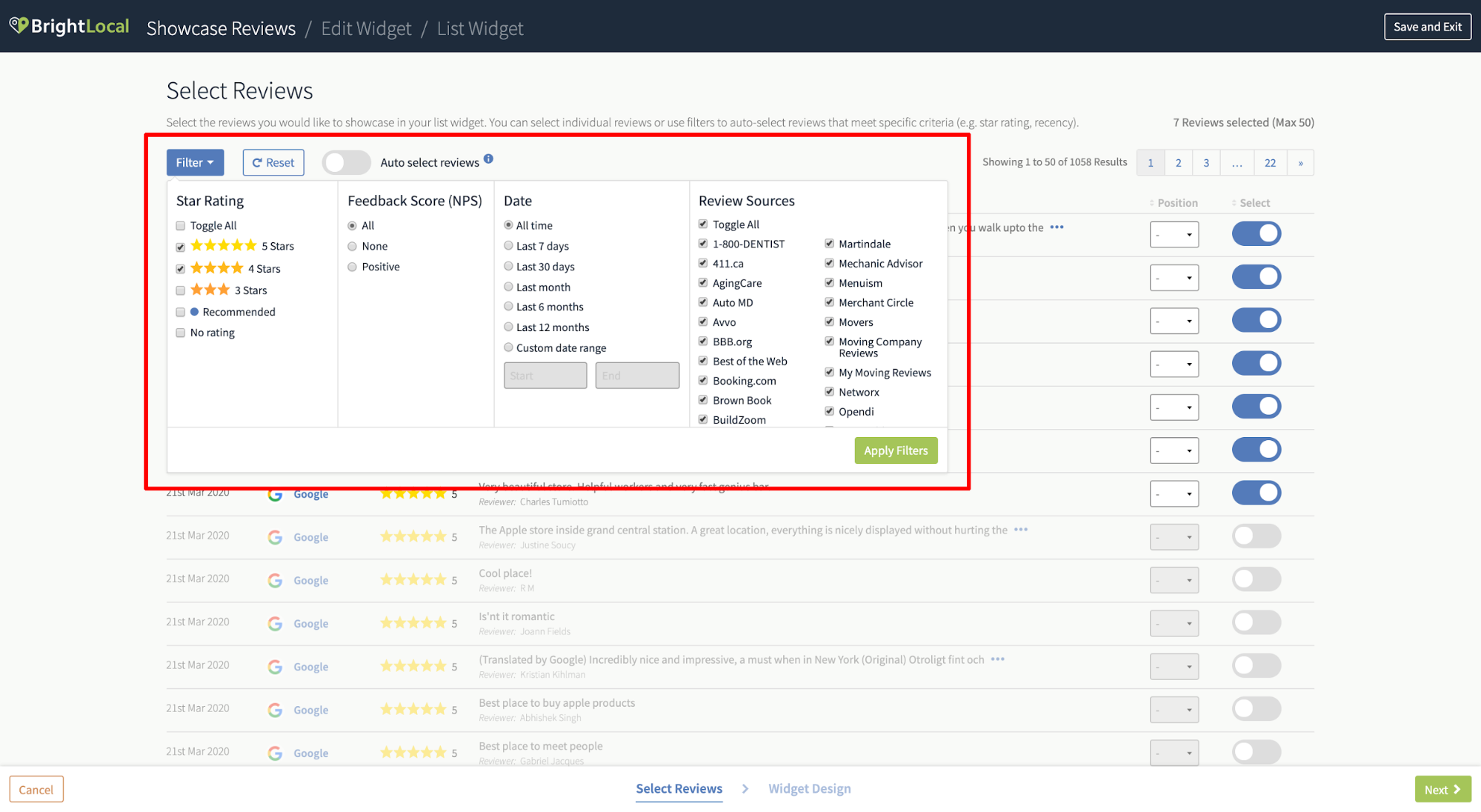The width and height of the screenshot is (1481, 812).
Task: Open Google link for Justine Soucy review
Action: coord(311,537)
